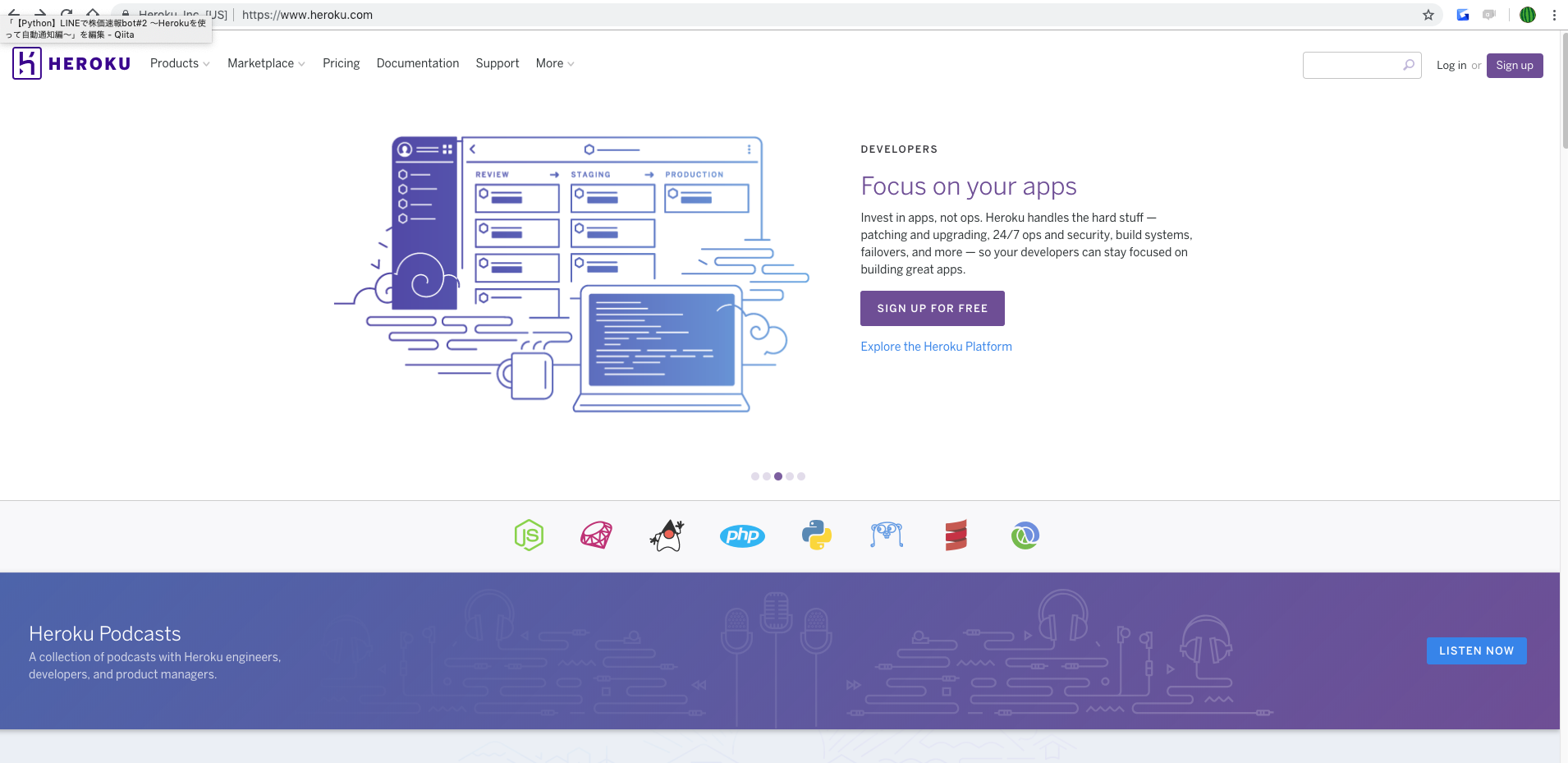
Task: Click the gray speech-bubble extension icon
Action: pos(1489,15)
